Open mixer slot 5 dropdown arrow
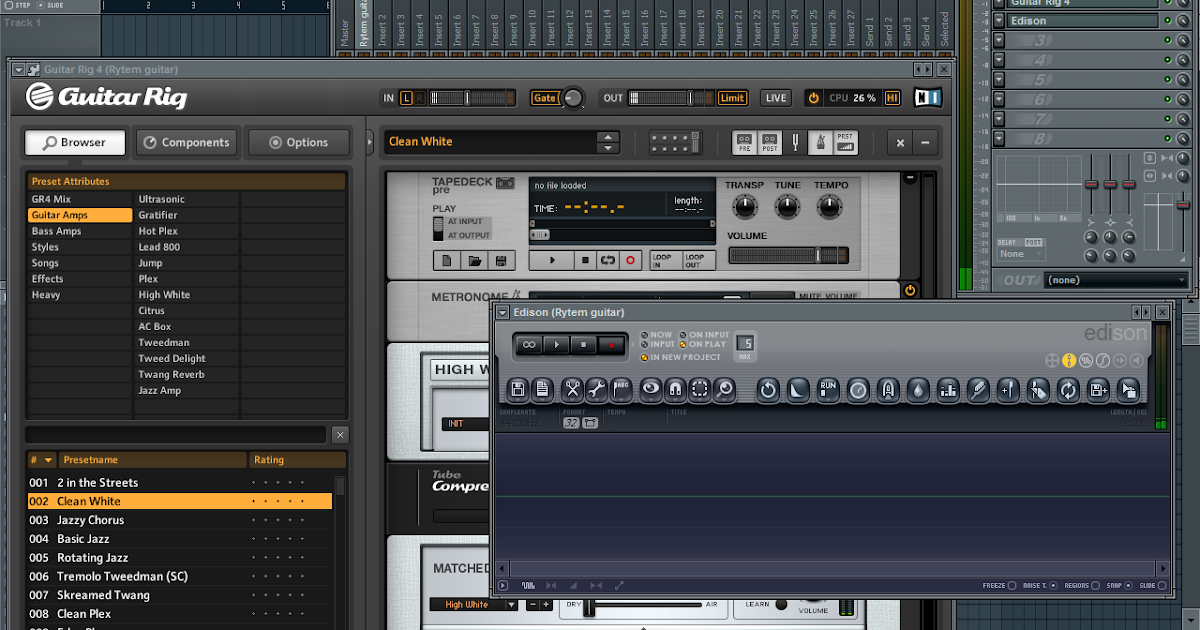Viewport: 1200px width, 630px height. point(998,80)
